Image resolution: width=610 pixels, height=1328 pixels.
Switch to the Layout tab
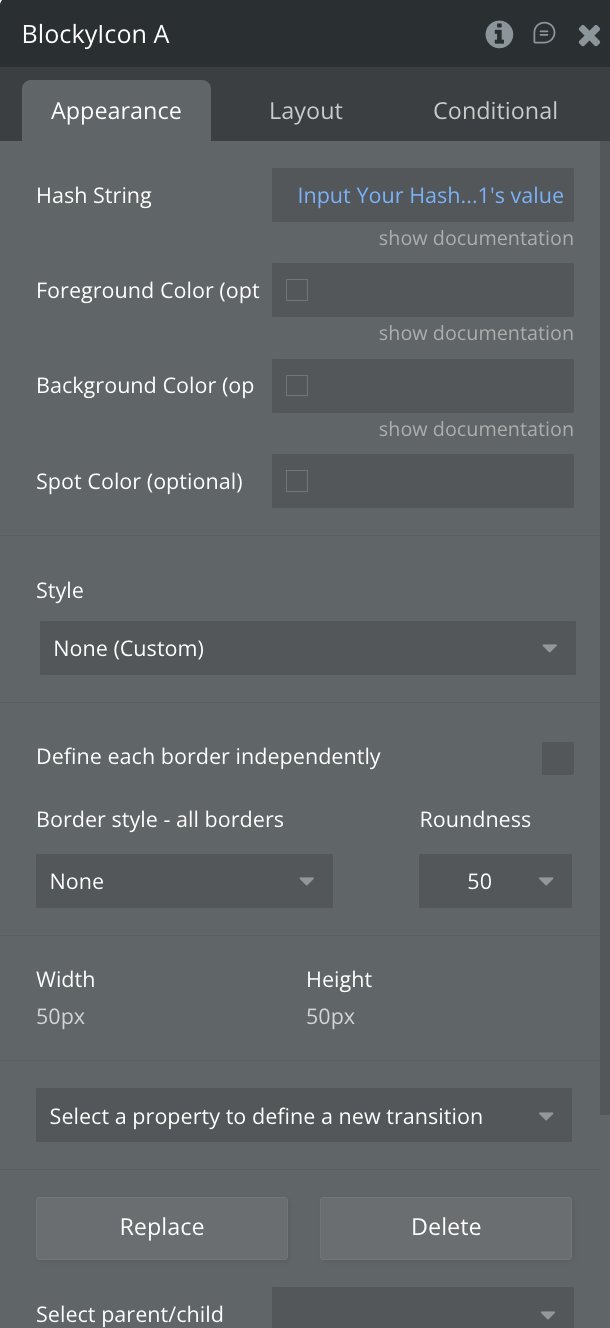tap(306, 111)
